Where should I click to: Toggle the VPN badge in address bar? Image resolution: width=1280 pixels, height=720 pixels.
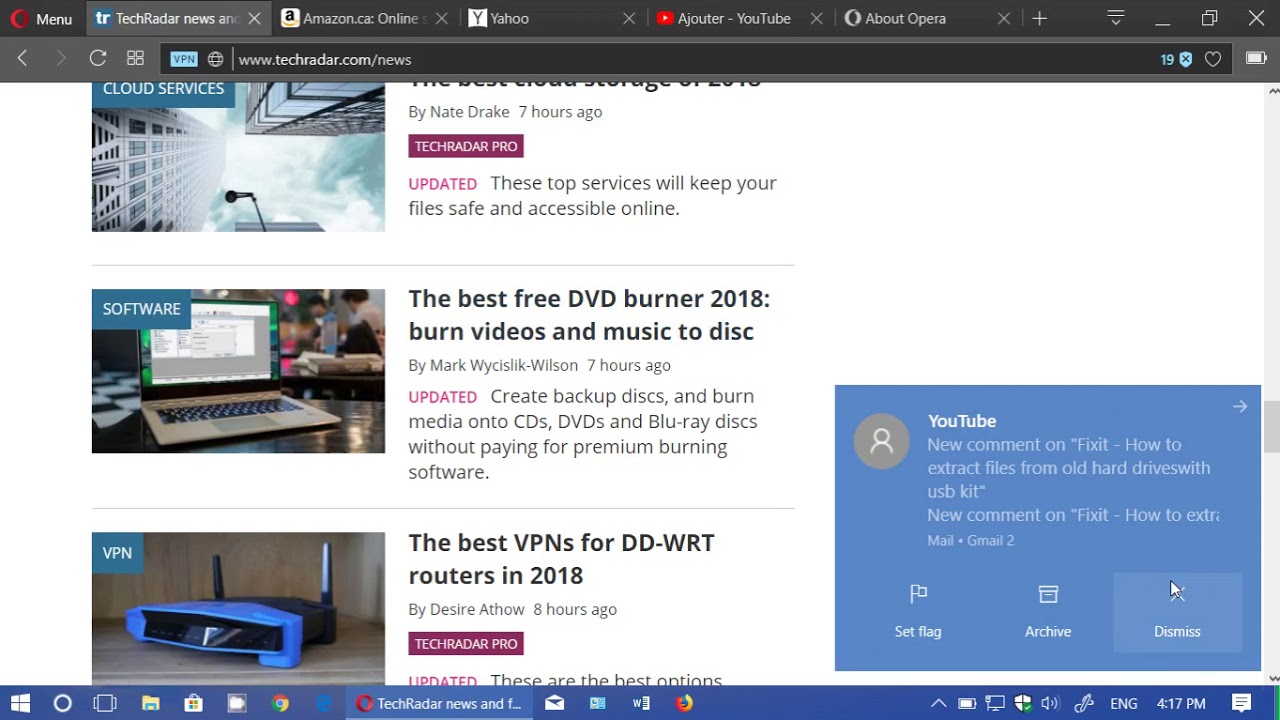point(184,59)
